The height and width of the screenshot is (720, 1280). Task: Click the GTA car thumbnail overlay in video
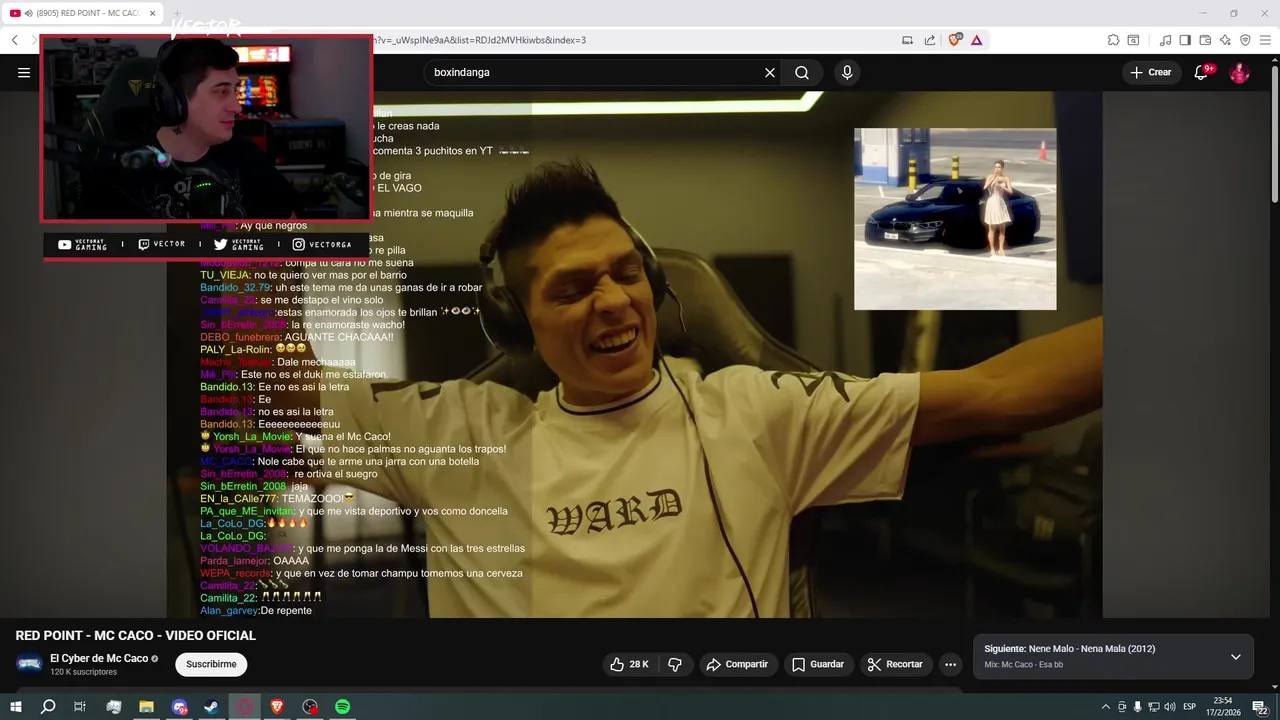955,219
